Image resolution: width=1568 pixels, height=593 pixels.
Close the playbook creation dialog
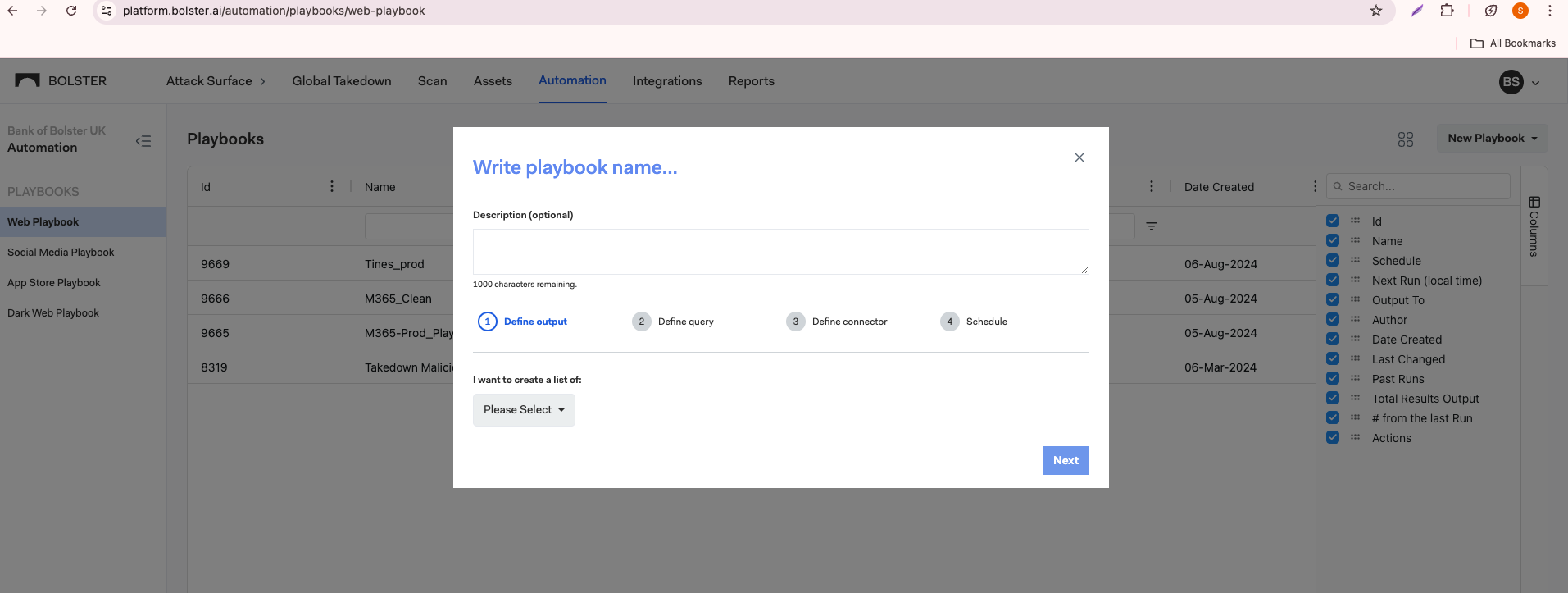(1079, 157)
